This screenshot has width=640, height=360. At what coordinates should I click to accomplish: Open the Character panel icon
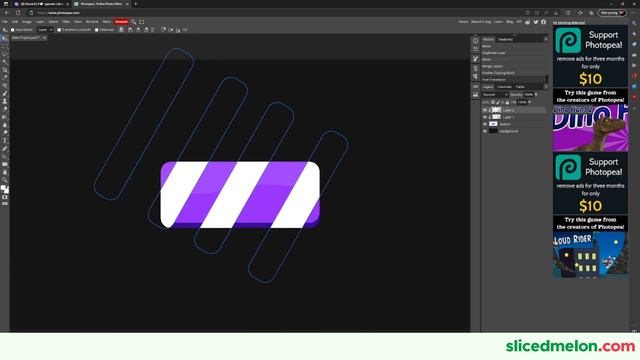(476, 69)
